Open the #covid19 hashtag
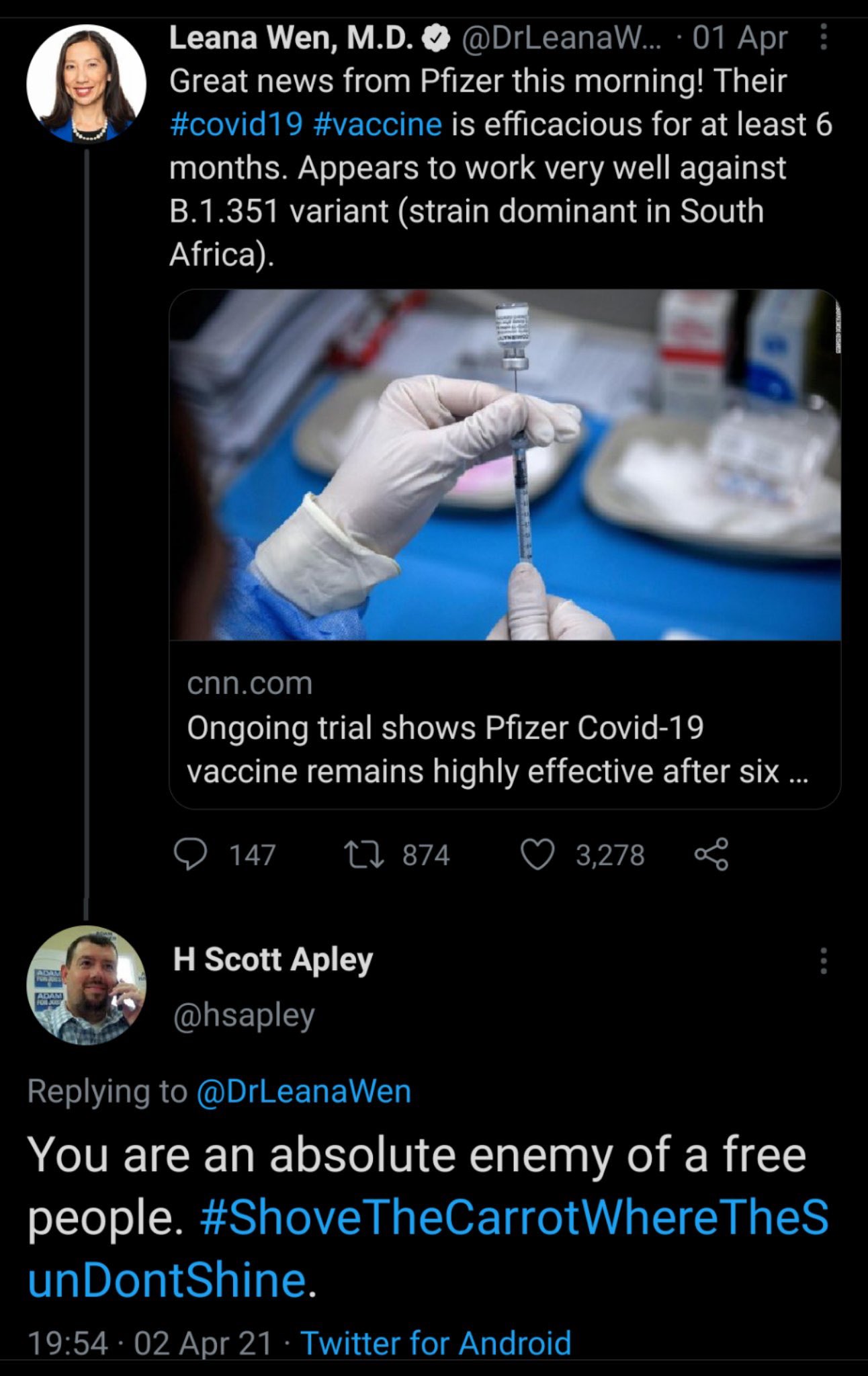 tap(236, 125)
